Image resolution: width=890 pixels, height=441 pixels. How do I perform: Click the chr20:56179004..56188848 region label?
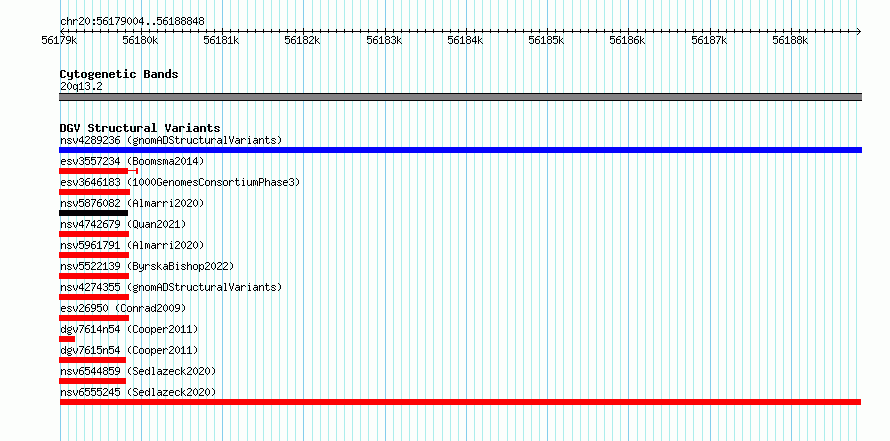[x=132, y=21]
